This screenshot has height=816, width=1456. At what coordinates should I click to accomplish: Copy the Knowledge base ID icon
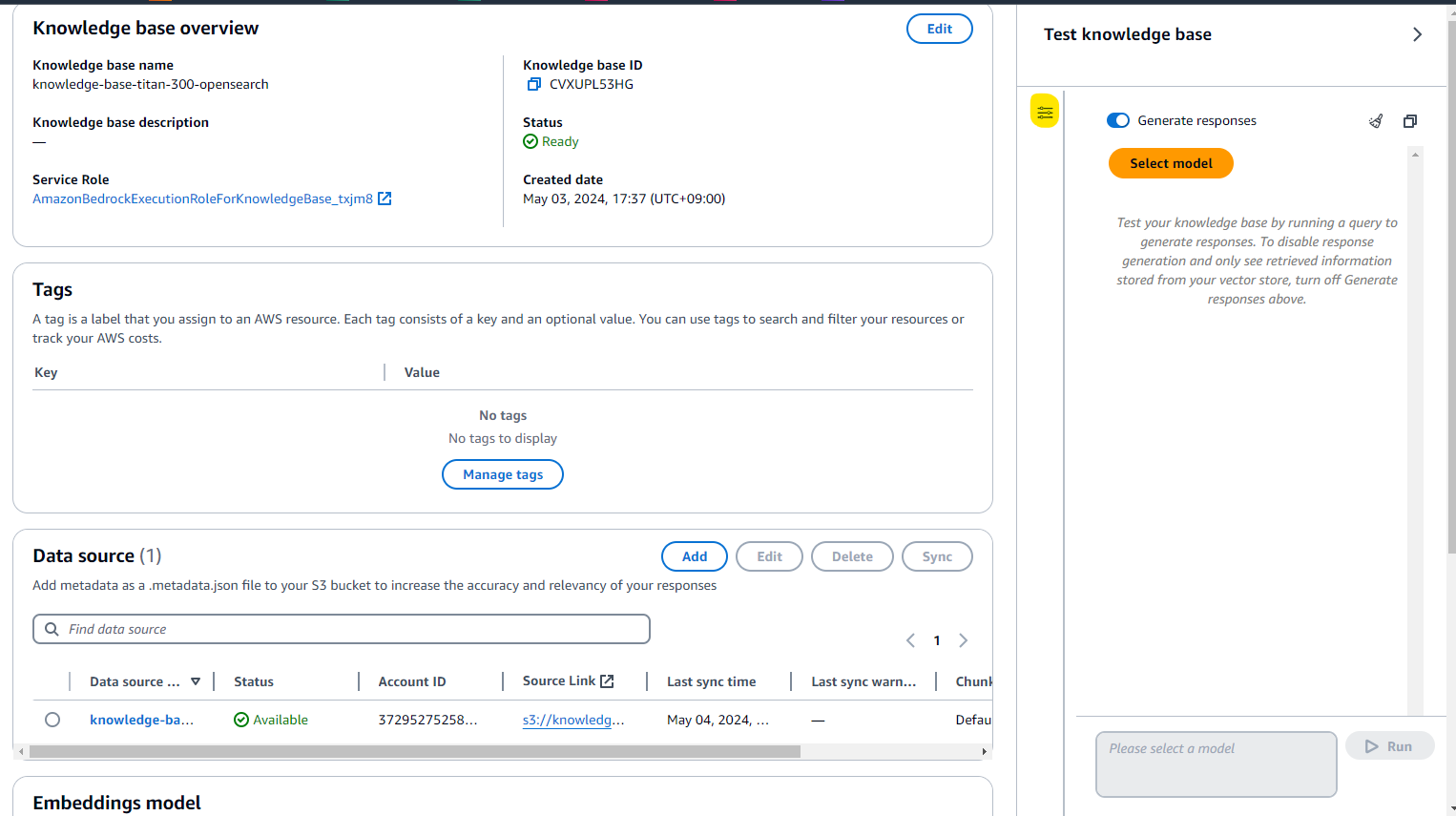pyautogui.click(x=534, y=84)
